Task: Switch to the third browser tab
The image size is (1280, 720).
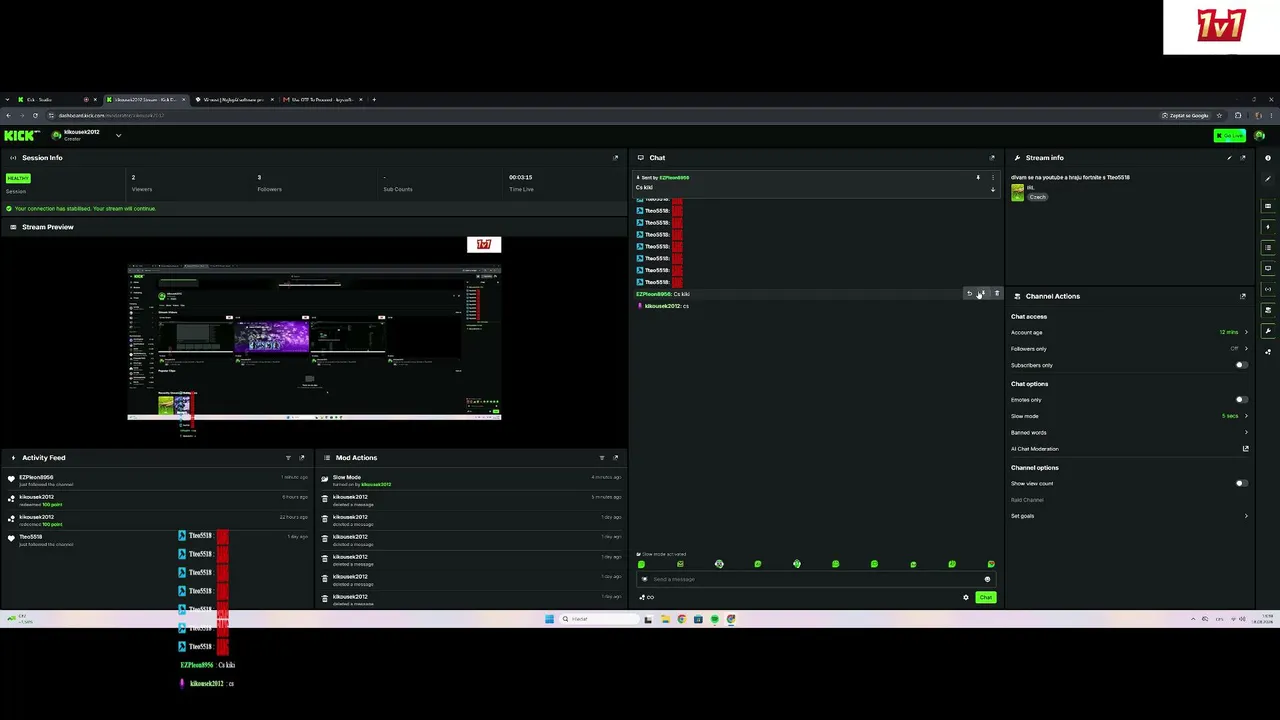Action: coord(233,100)
